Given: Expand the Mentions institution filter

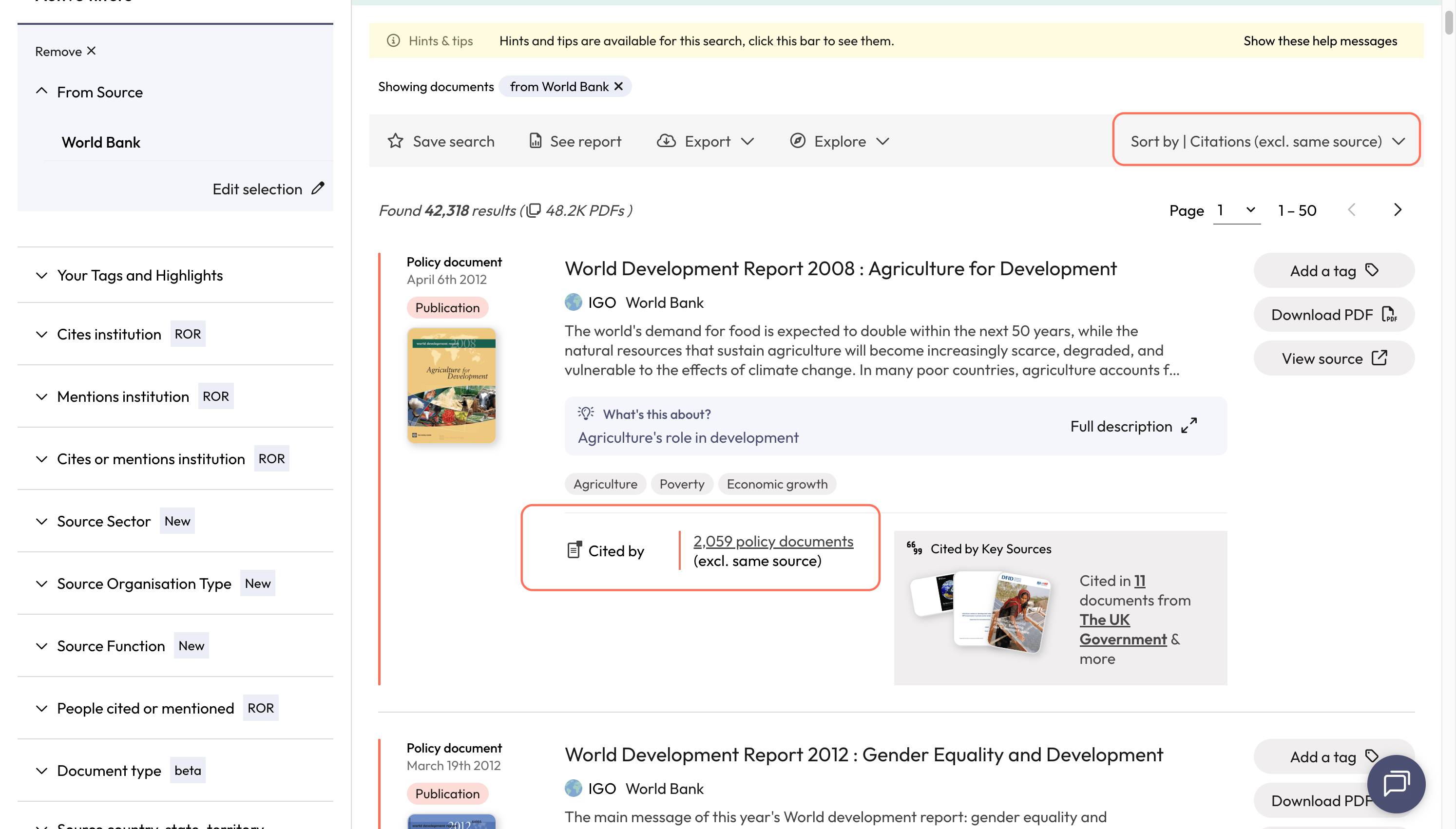Looking at the screenshot, I should click(41, 397).
